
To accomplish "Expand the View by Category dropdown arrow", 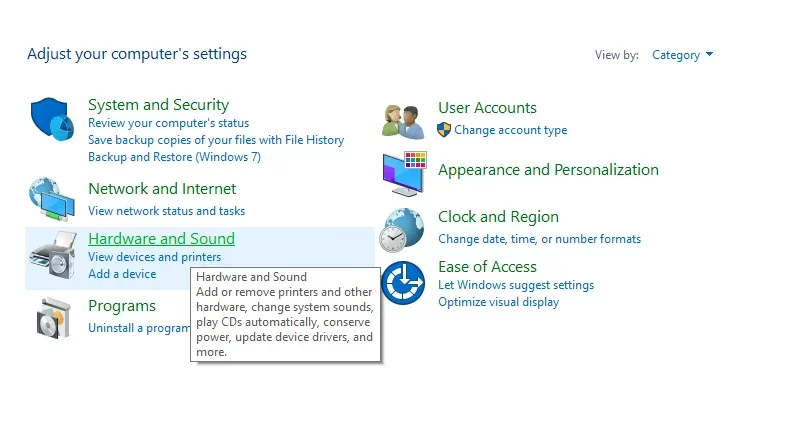I will pos(709,54).
